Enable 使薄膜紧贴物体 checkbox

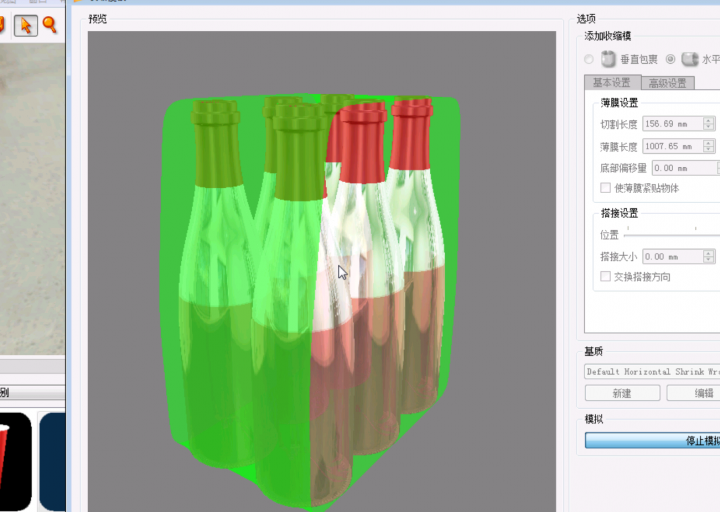[x=605, y=188]
